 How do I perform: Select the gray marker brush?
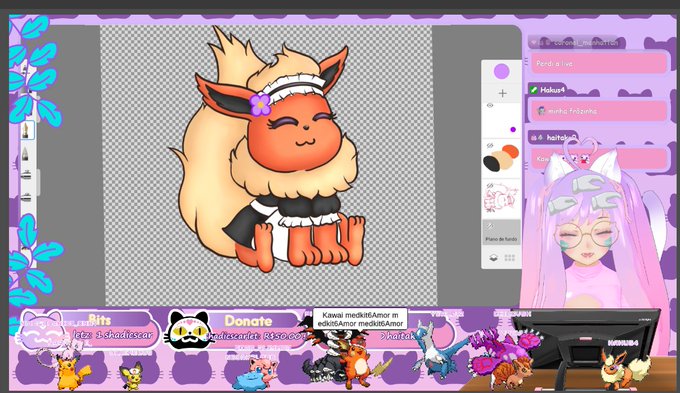[x=26, y=154]
